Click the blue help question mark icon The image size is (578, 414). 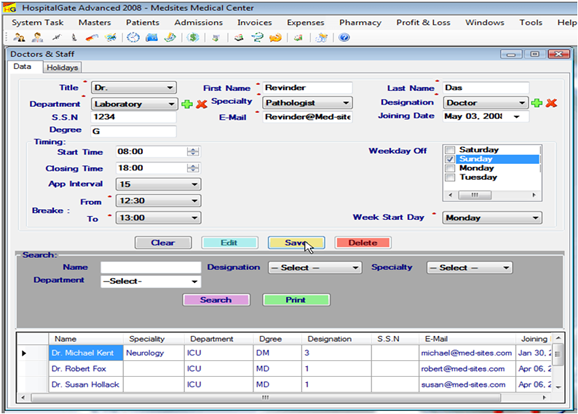[x=344, y=38]
